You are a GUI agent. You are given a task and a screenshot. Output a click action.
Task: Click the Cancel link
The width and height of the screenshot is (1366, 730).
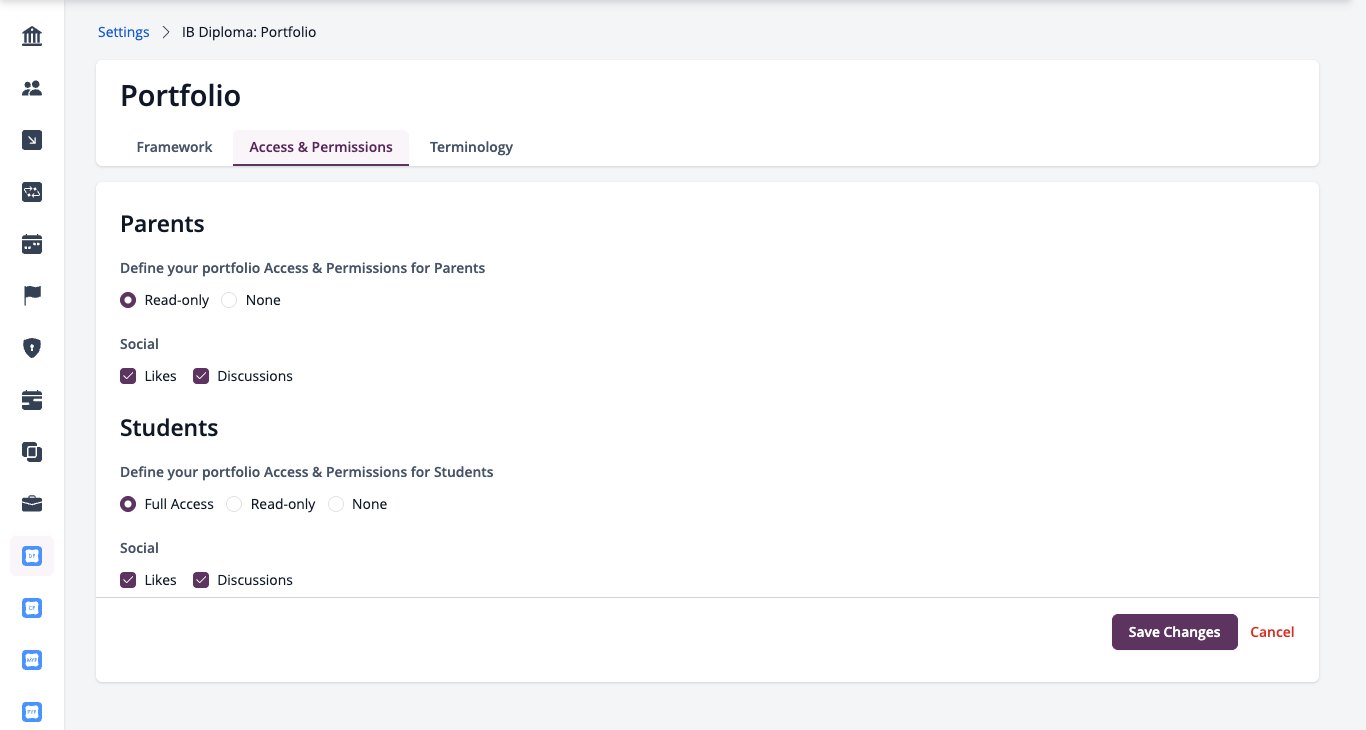pos(1272,632)
